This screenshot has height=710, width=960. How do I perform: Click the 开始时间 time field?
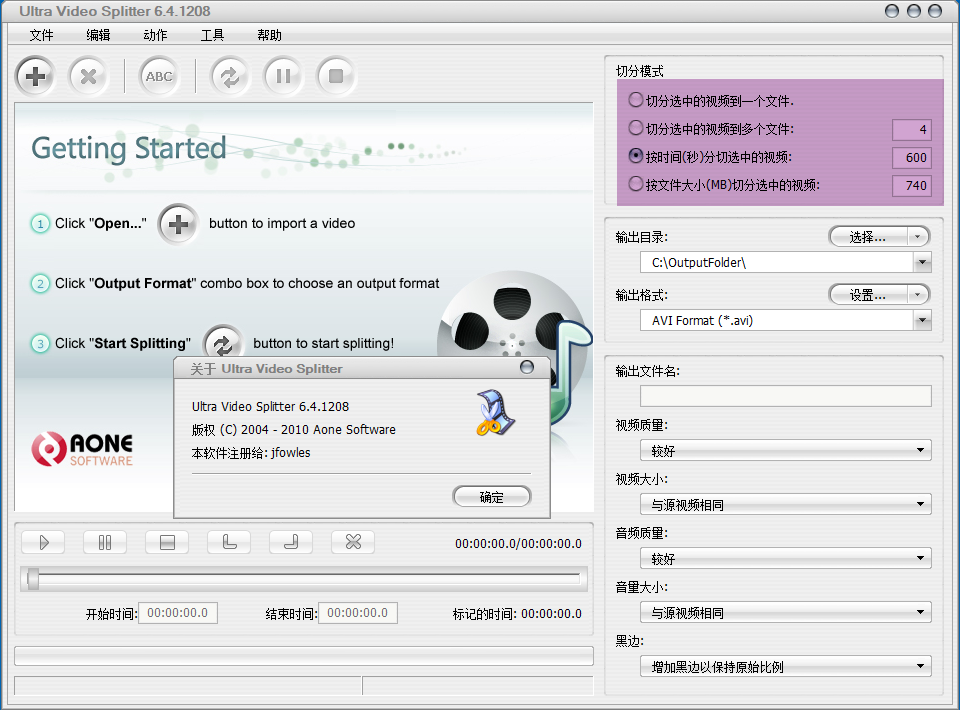click(178, 613)
